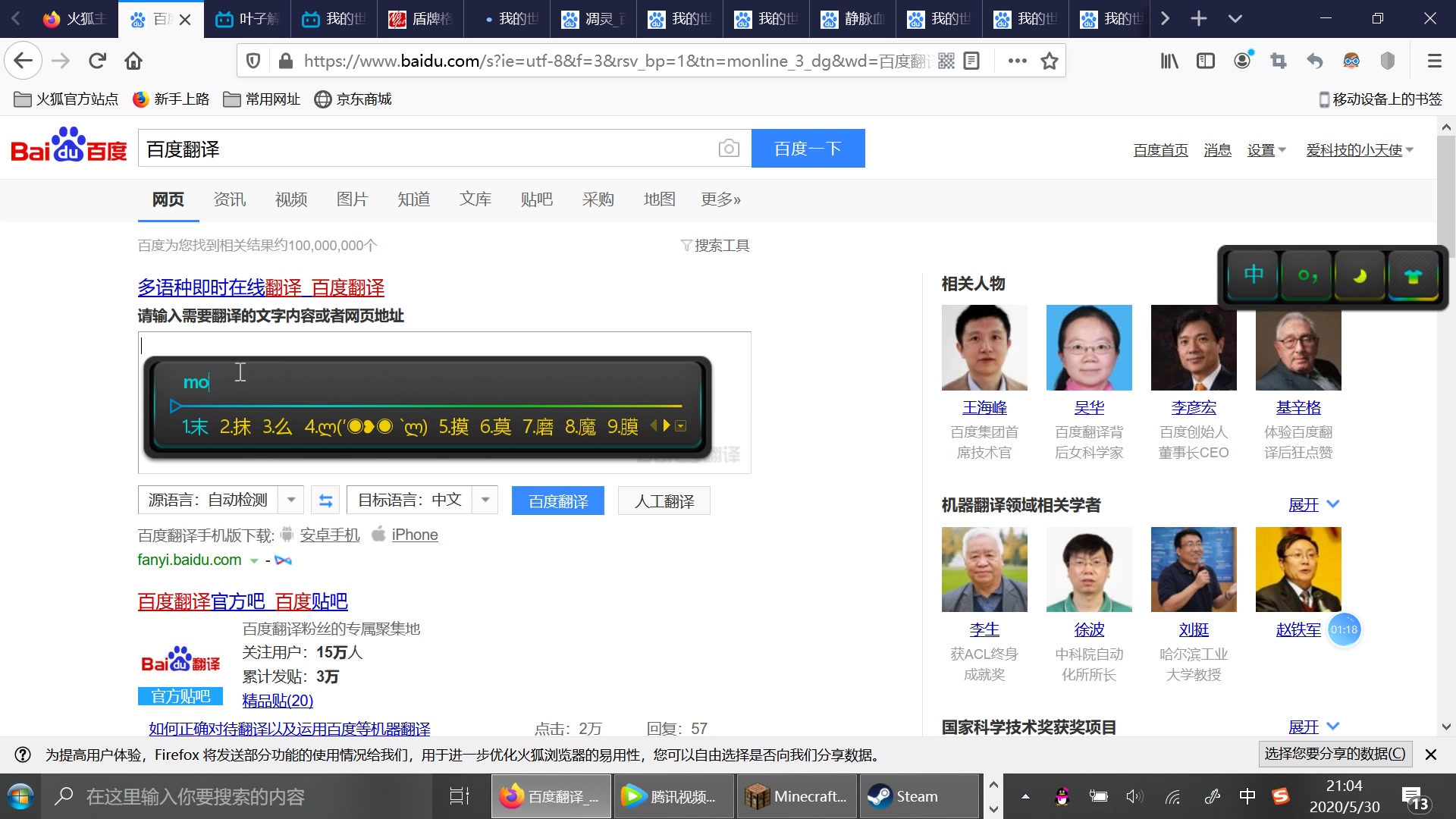List all tabs with the chevron down
Image resolution: width=1456 pixels, height=819 pixels.
pos(1235,18)
